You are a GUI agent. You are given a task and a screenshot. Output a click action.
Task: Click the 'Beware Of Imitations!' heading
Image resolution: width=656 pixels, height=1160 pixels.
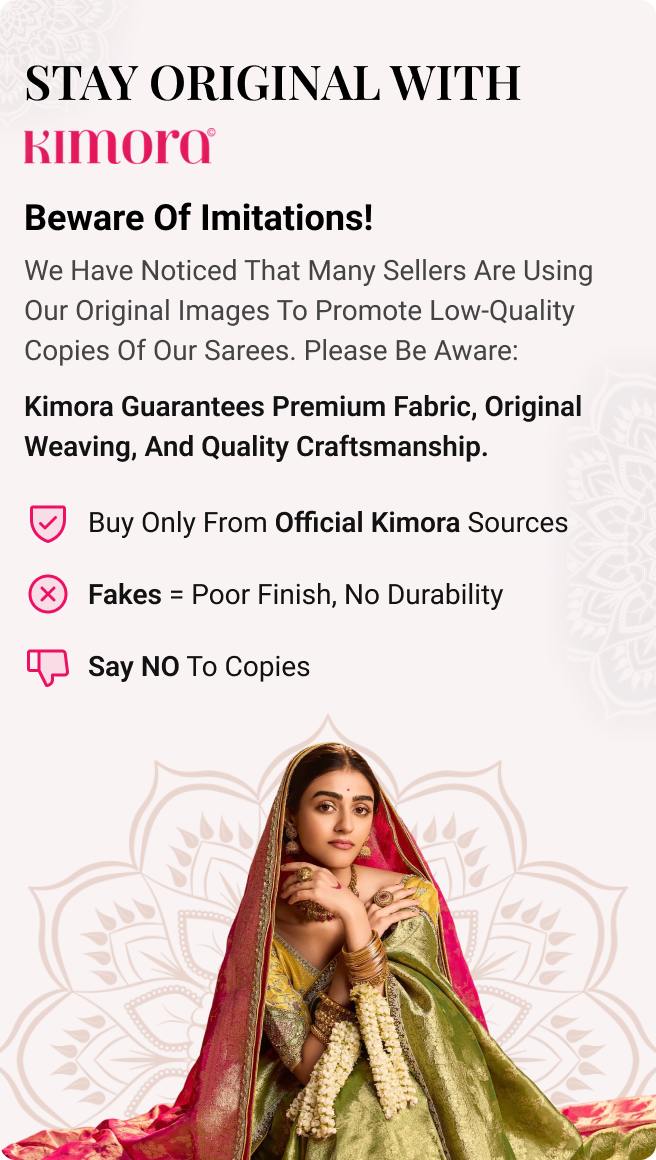pos(198,218)
